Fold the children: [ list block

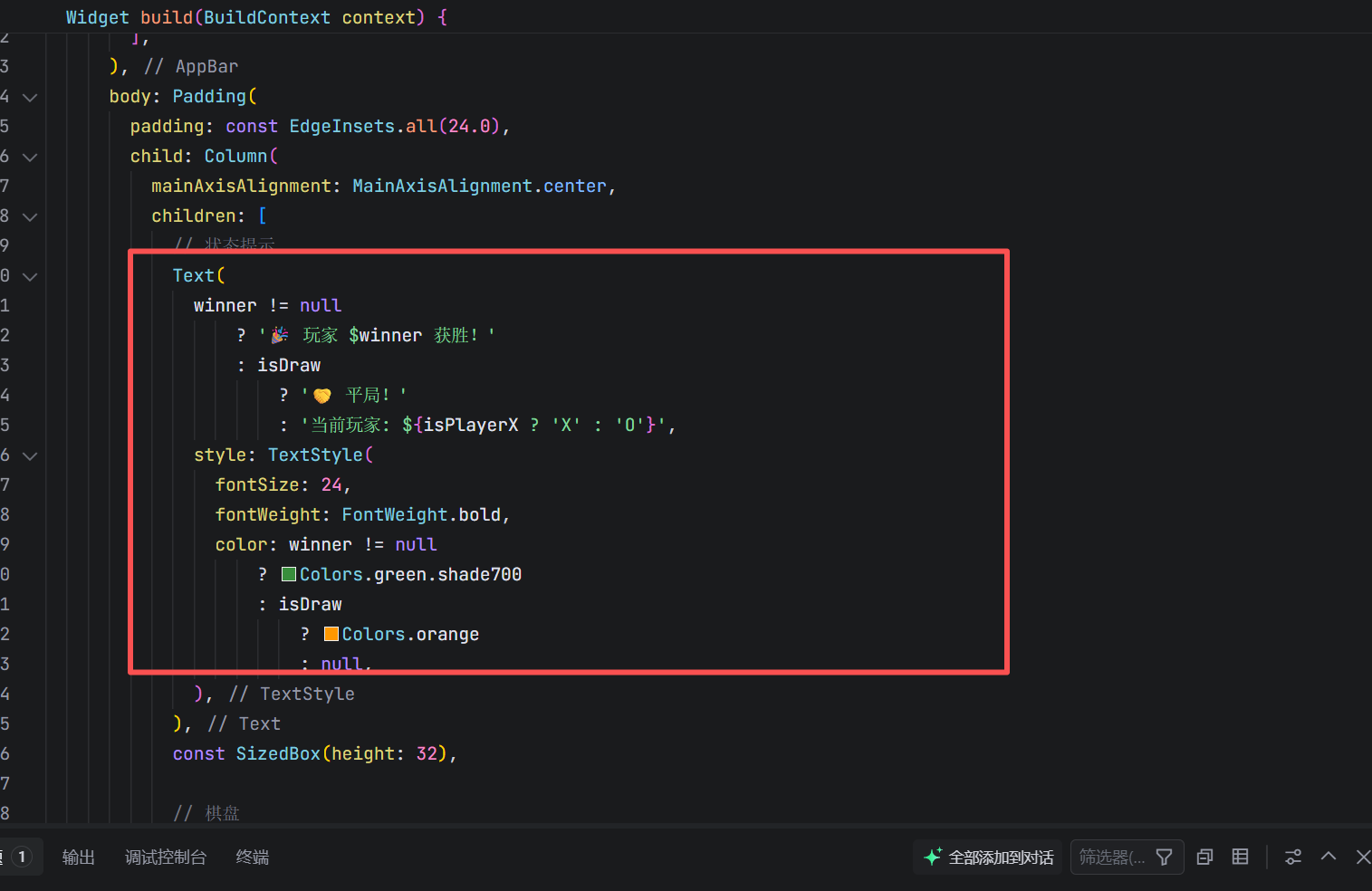(x=30, y=216)
